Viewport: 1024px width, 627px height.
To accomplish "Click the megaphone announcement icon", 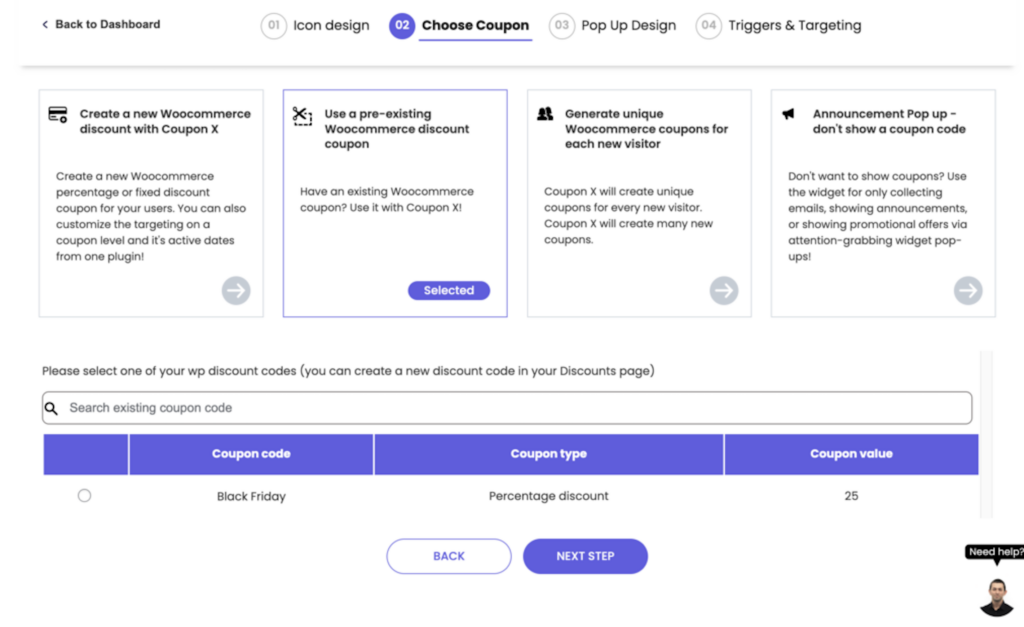I will (790, 114).
